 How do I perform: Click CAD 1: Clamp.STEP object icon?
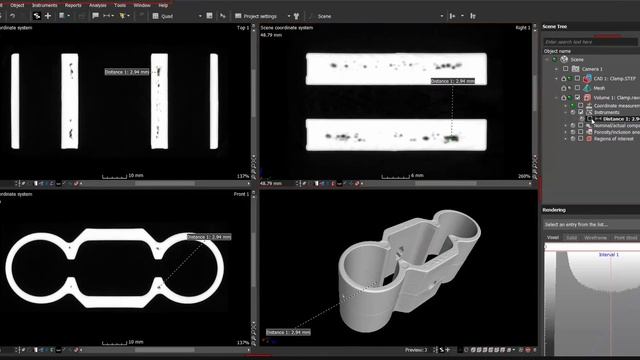tap(587, 78)
